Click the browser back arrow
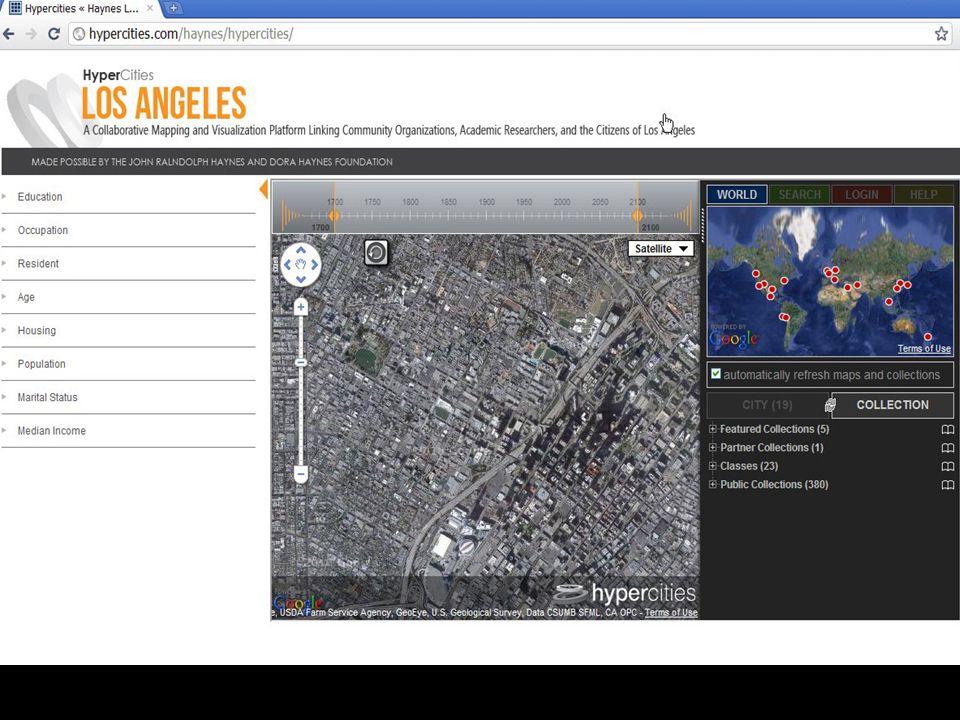 point(9,34)
